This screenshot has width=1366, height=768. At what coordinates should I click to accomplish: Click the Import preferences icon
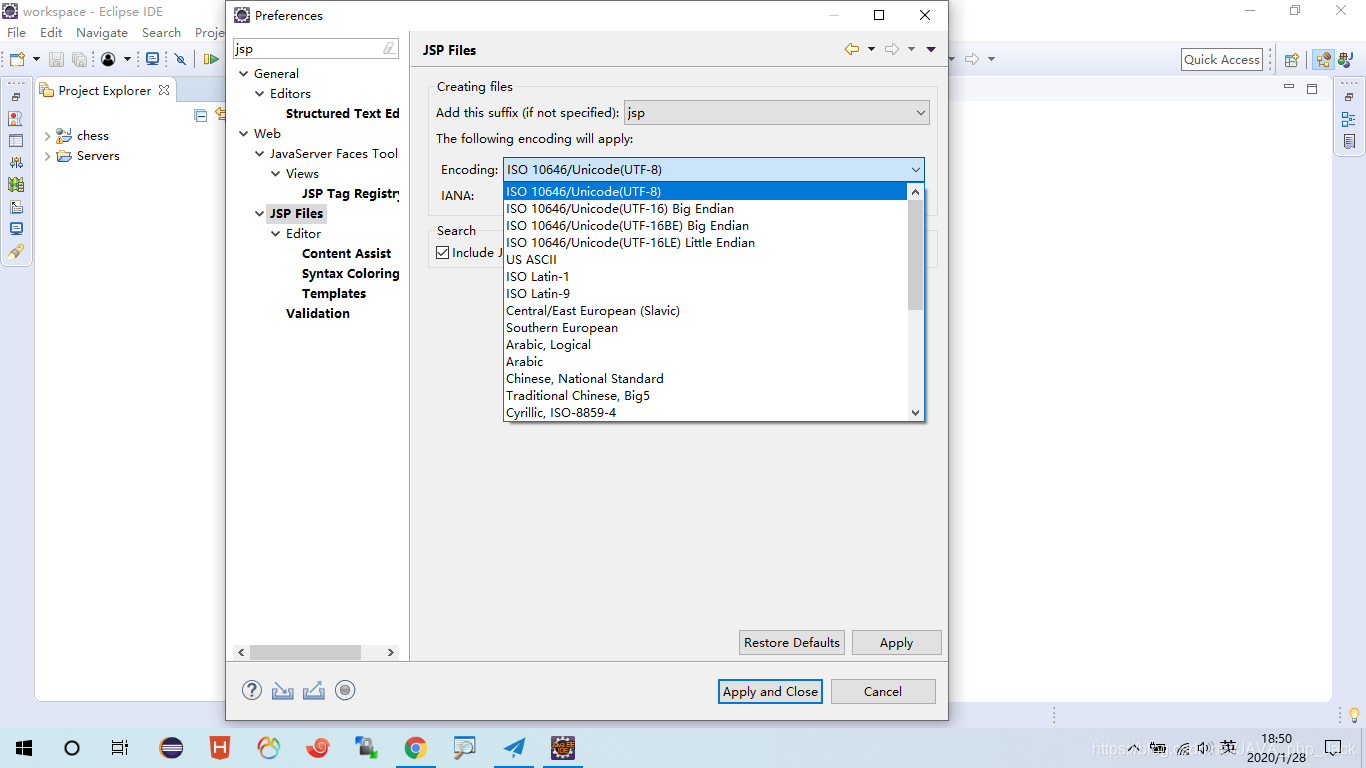coord(283,690)
